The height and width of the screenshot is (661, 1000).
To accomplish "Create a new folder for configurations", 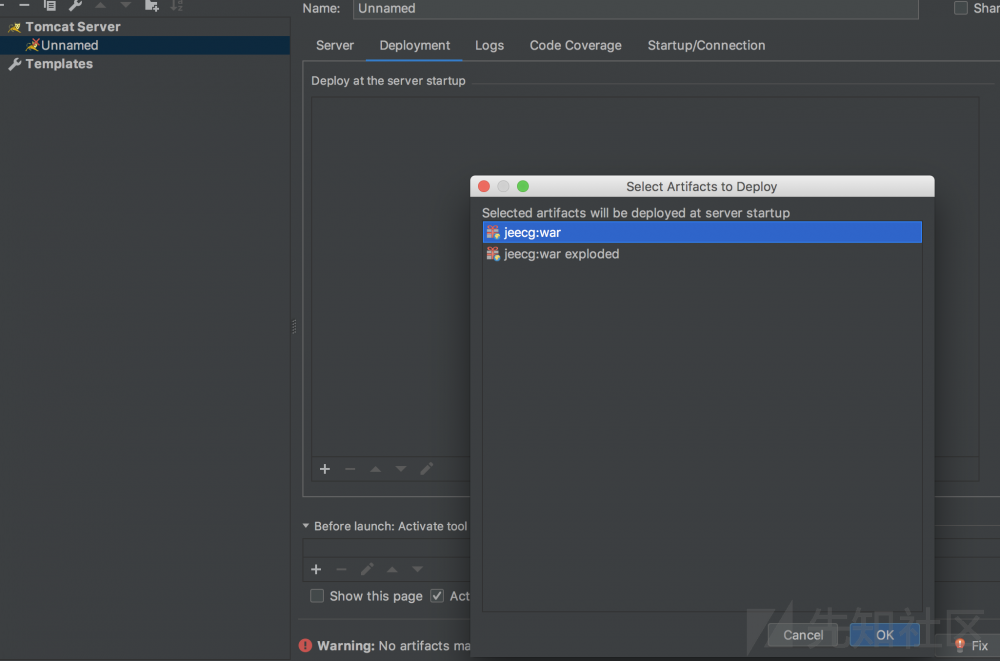I will [152, 5].
